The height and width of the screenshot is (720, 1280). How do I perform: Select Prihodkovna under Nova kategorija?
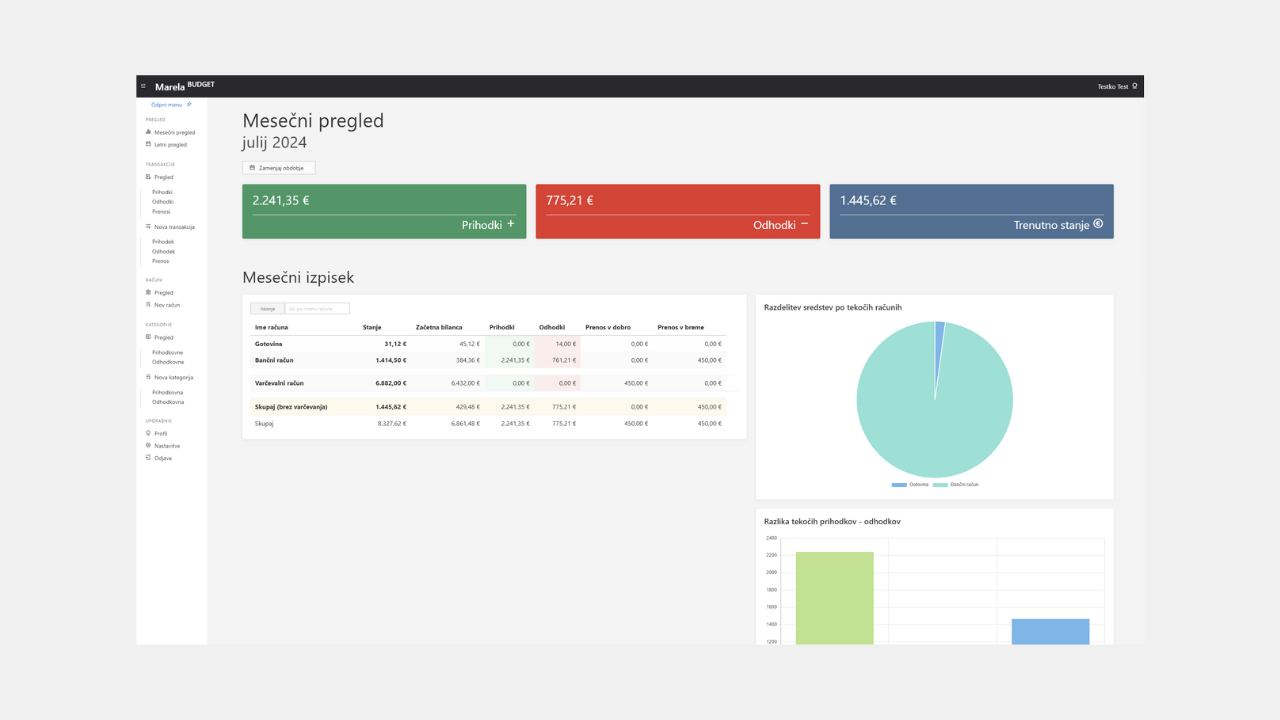coord(167,392)
